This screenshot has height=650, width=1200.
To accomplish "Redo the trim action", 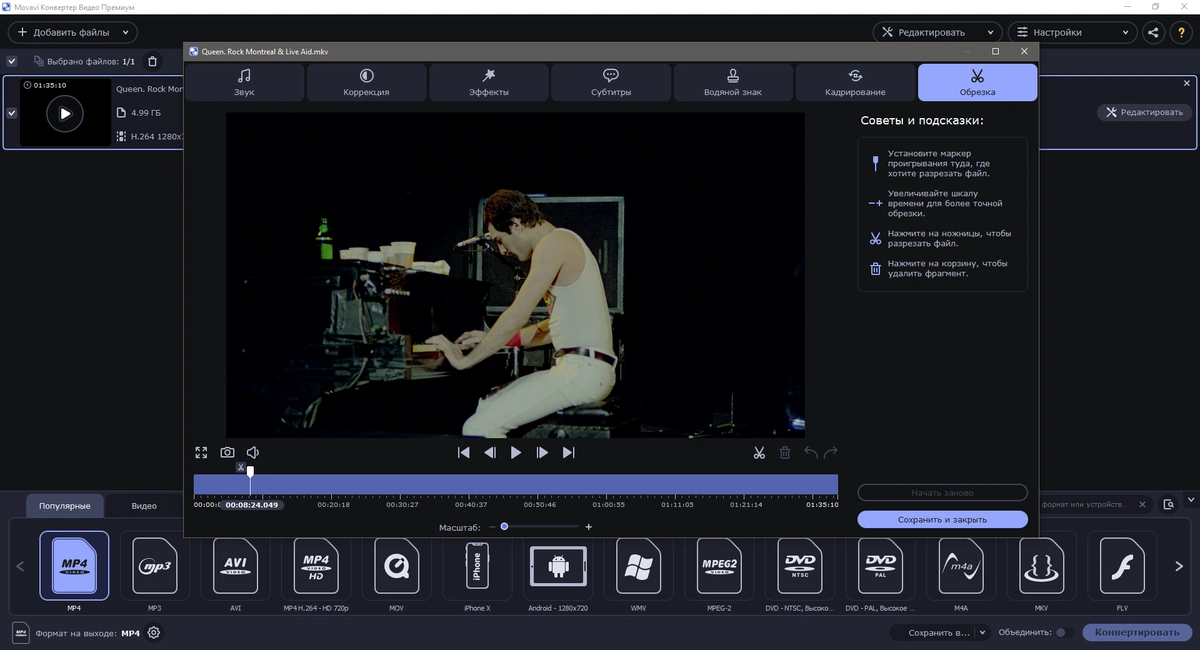I will [830, 453].
